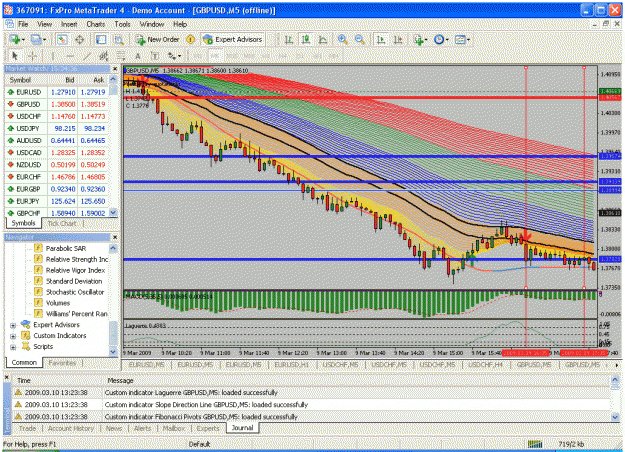Switch to Symbols tab
The width and height of the screenshot is (625, 452).
(24, 223)
